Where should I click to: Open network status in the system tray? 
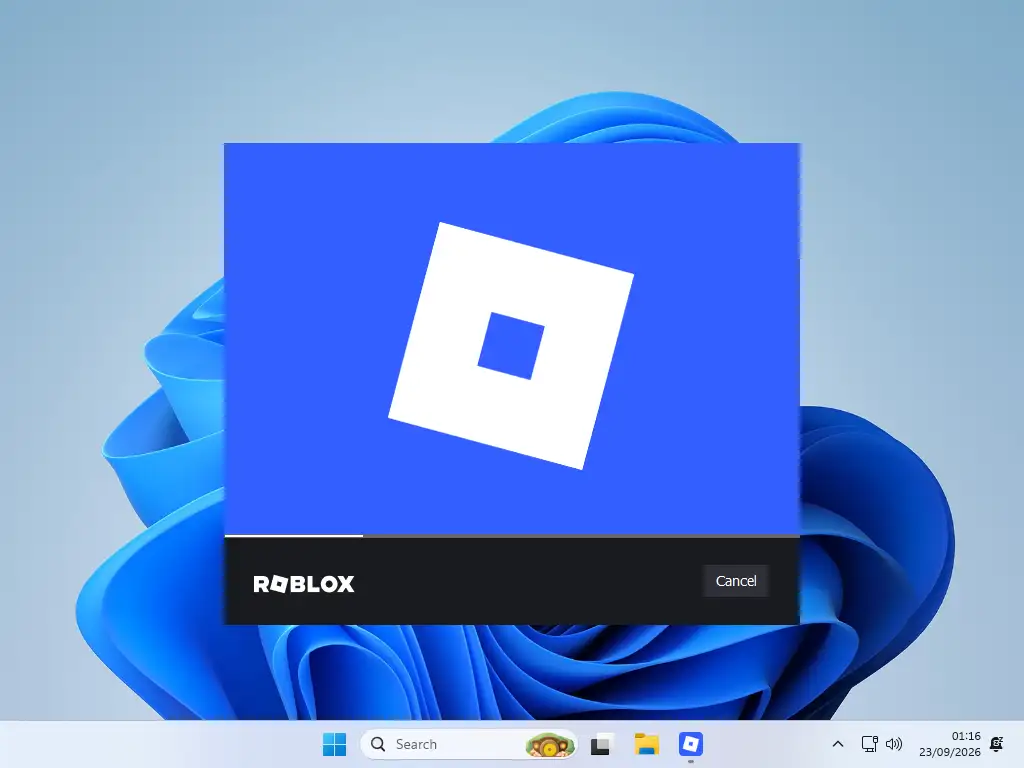coord(869,744)
